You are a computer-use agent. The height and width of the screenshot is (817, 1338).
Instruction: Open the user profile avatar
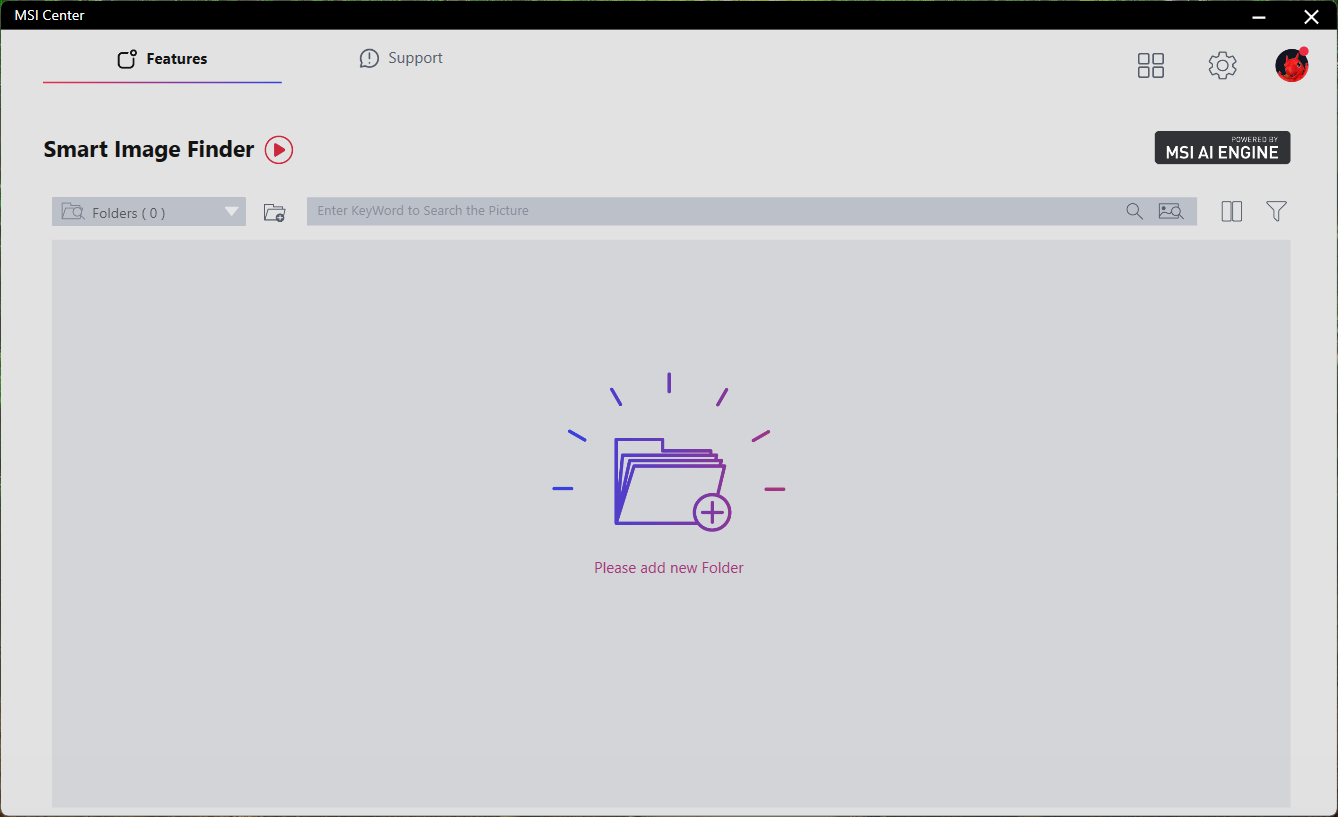pos(1291,65)
